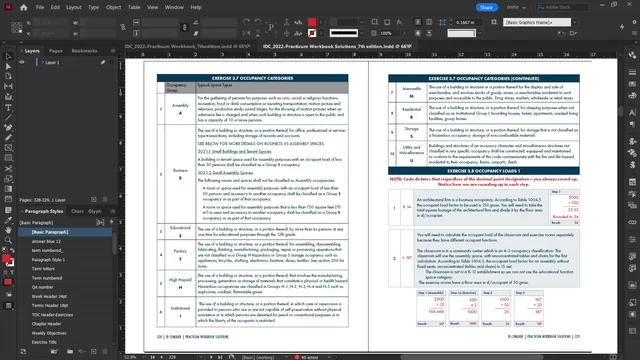Click the Share button
The width and height of the screenshot is (640, 360).
pos(487,7)
